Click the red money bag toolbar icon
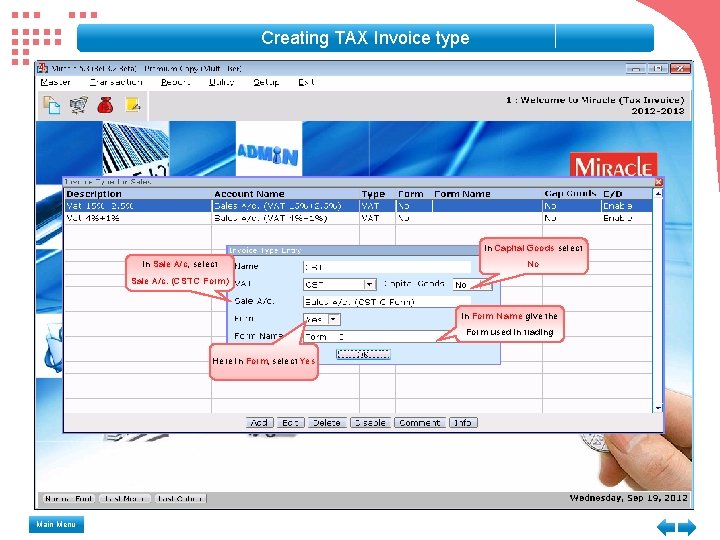Image resolution: width=720 pixels, height=540 pixels. point(105,105)
